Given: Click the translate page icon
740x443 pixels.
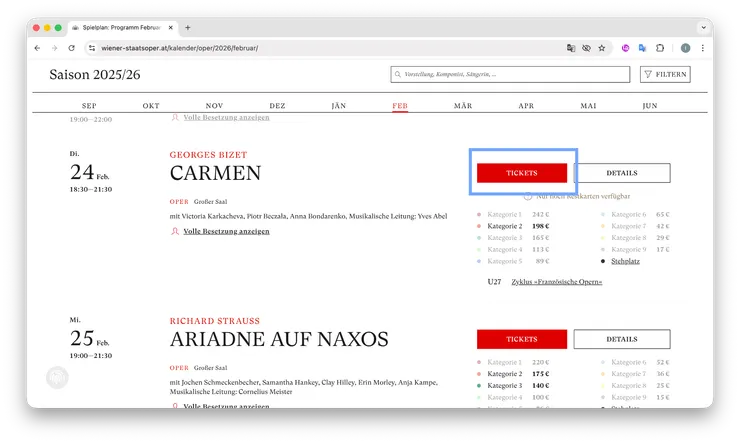Looking at the screenshot, I should coord(571,48).
